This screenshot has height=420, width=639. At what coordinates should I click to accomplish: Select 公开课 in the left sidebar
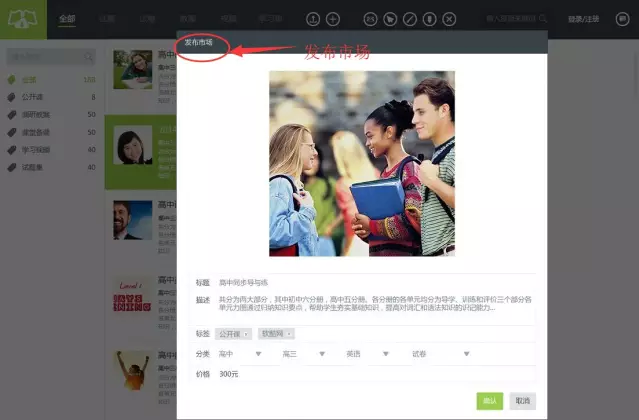coord(38,97)
